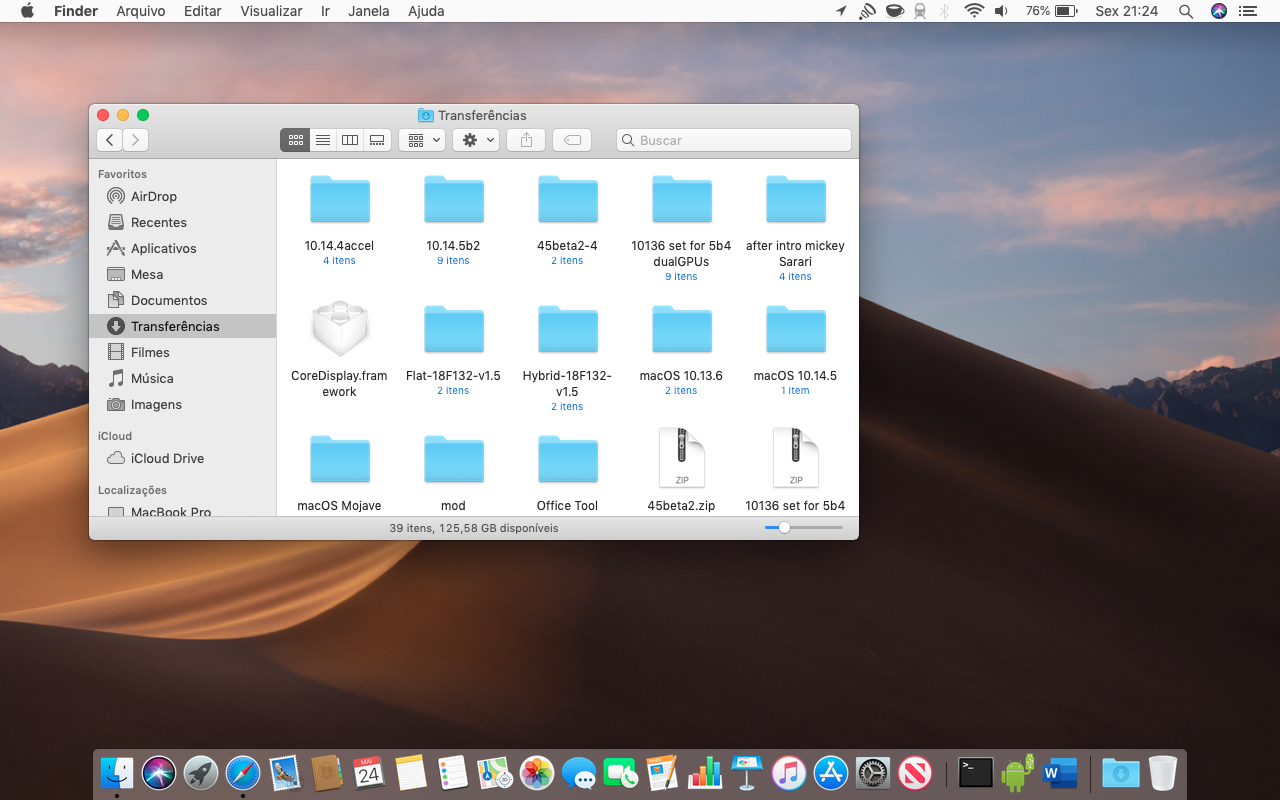Open Spotlight search in menu bar
The image size is (1280, 800).
click(x=1186, y=11)
